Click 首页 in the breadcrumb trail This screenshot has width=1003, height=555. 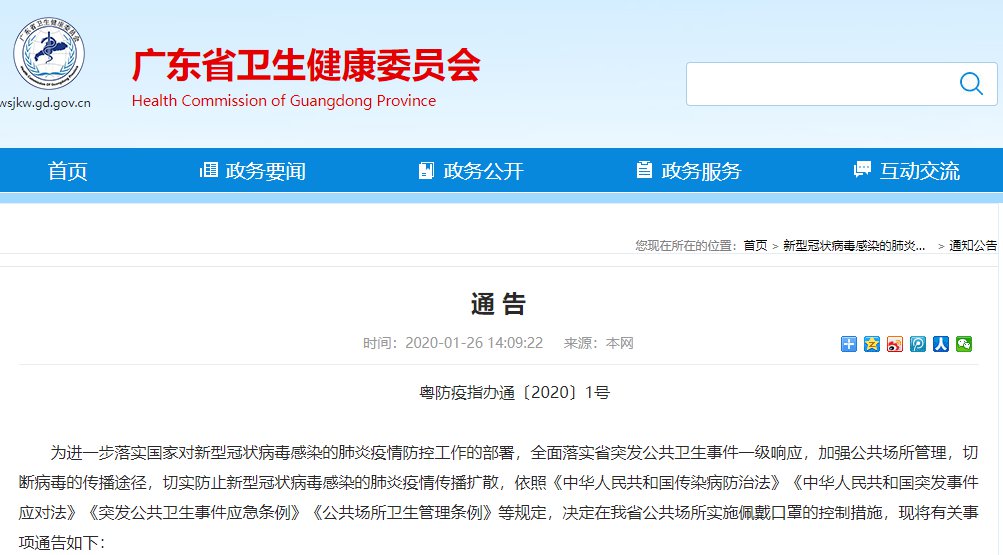(755, 245)
